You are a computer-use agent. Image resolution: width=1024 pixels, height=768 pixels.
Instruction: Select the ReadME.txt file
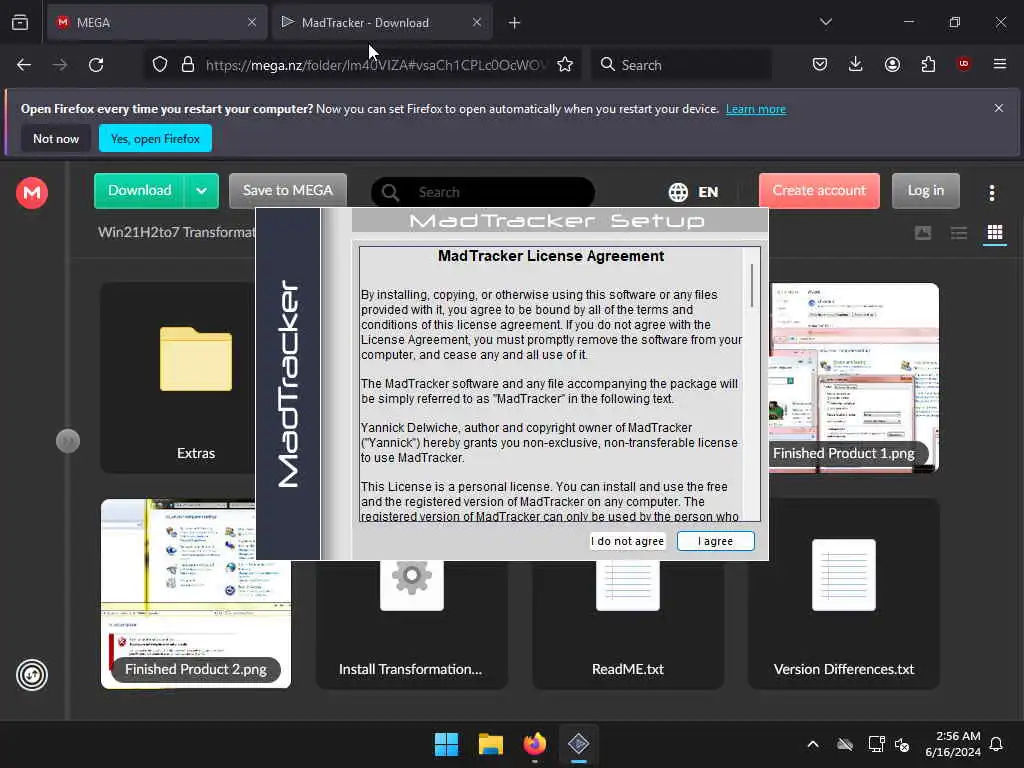pos(628,624)
